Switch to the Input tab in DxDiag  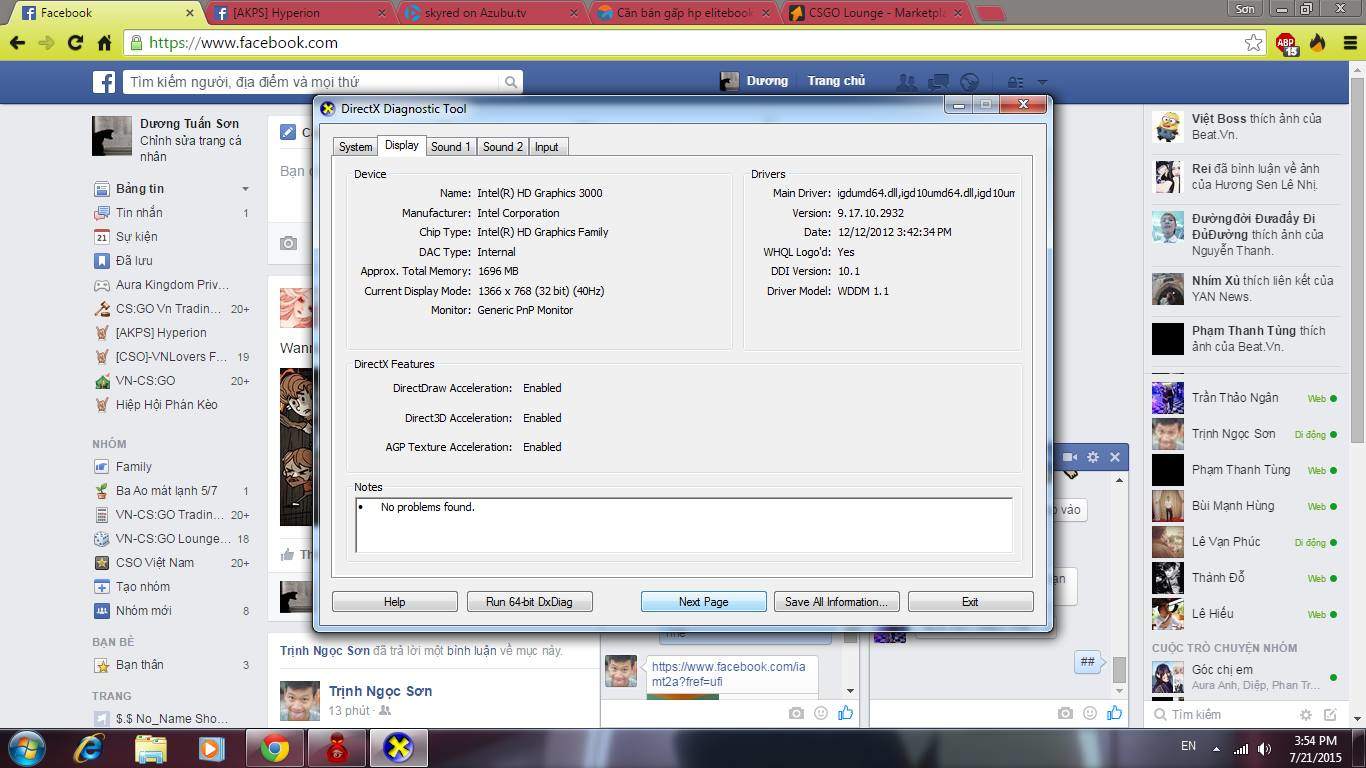click(x=546, y=147)
